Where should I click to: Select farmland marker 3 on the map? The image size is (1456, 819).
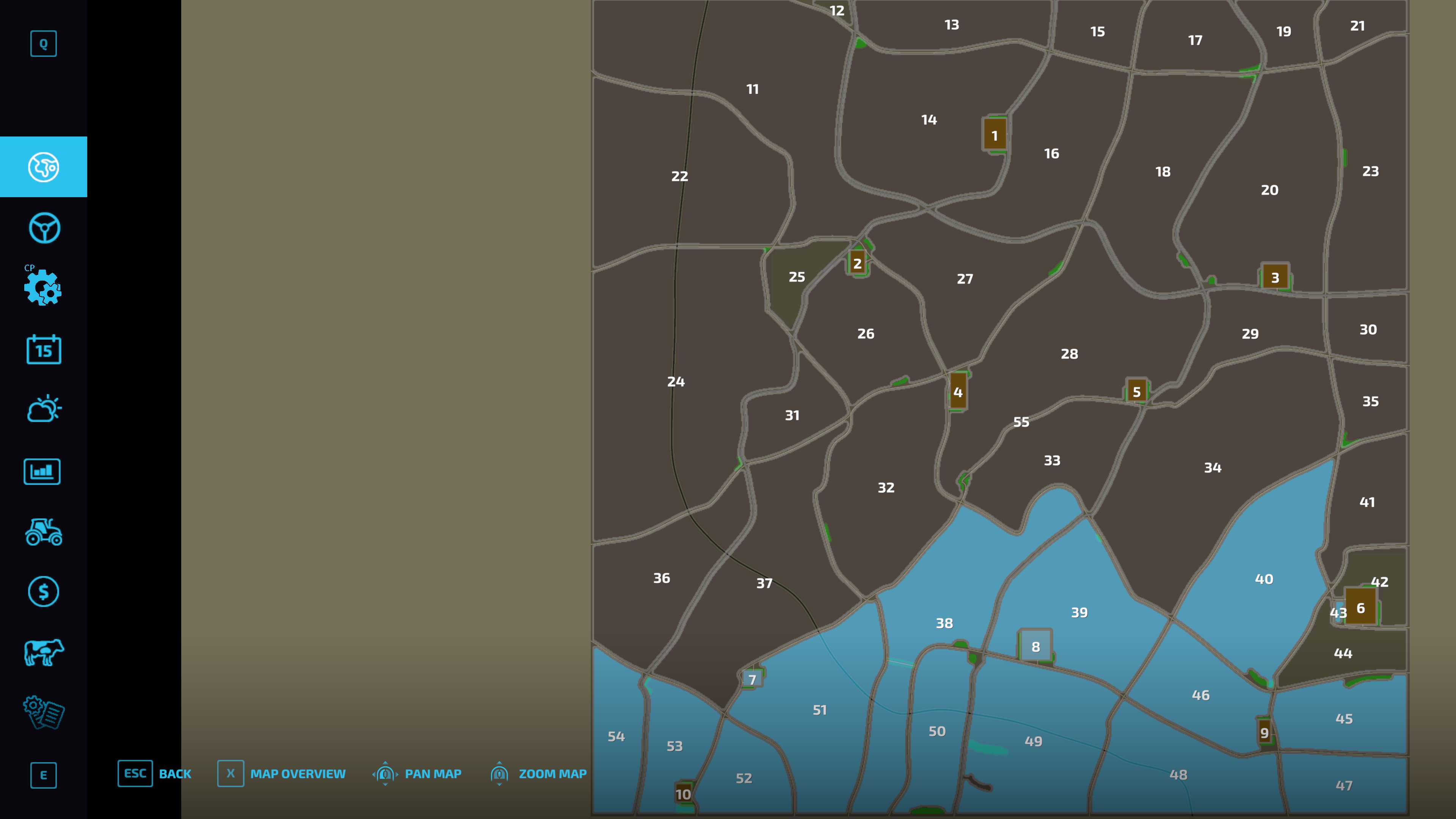tap(1275, 277)
